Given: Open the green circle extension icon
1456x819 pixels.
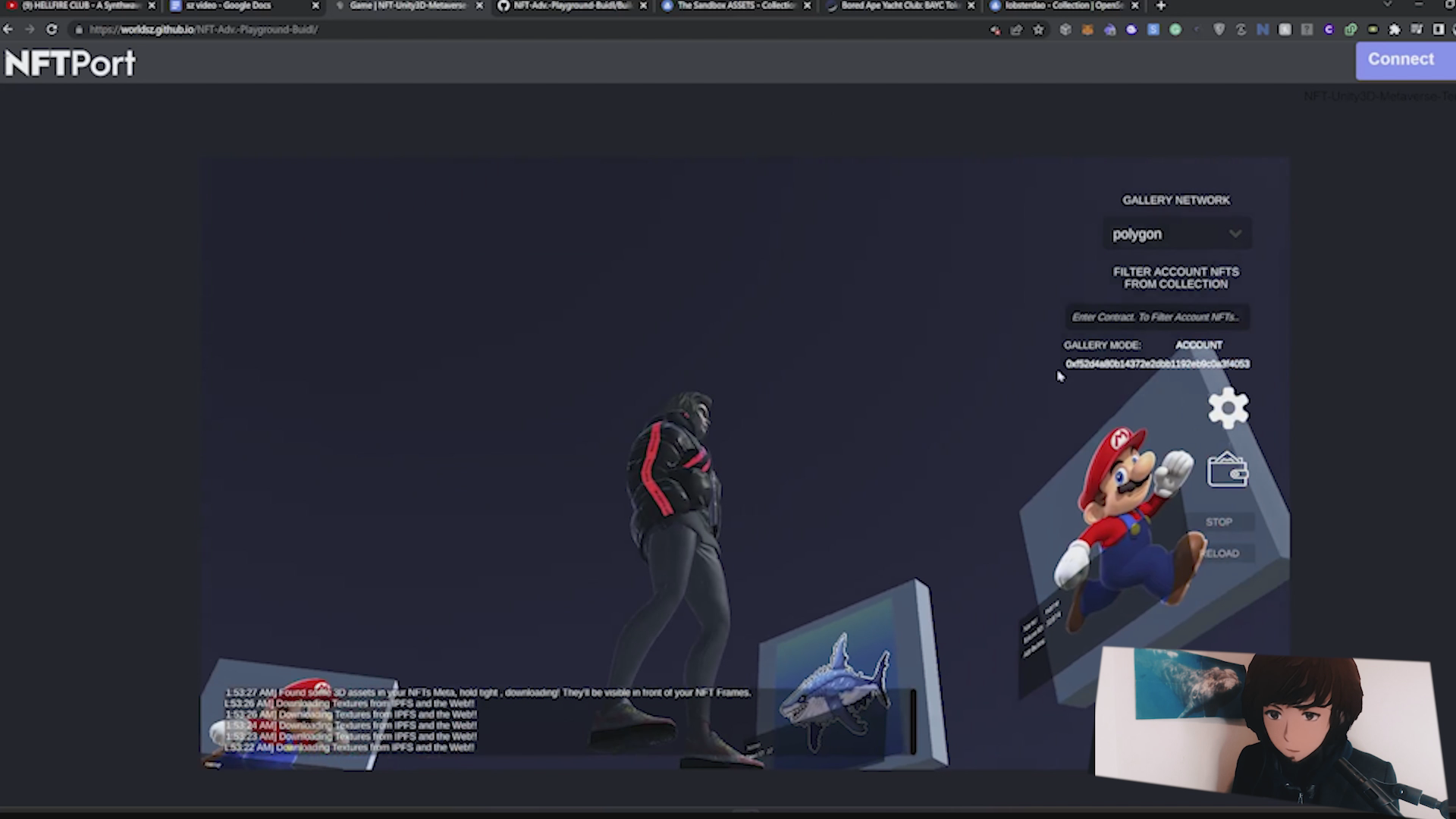Looking at the screenshot, I should point(1175,30).
